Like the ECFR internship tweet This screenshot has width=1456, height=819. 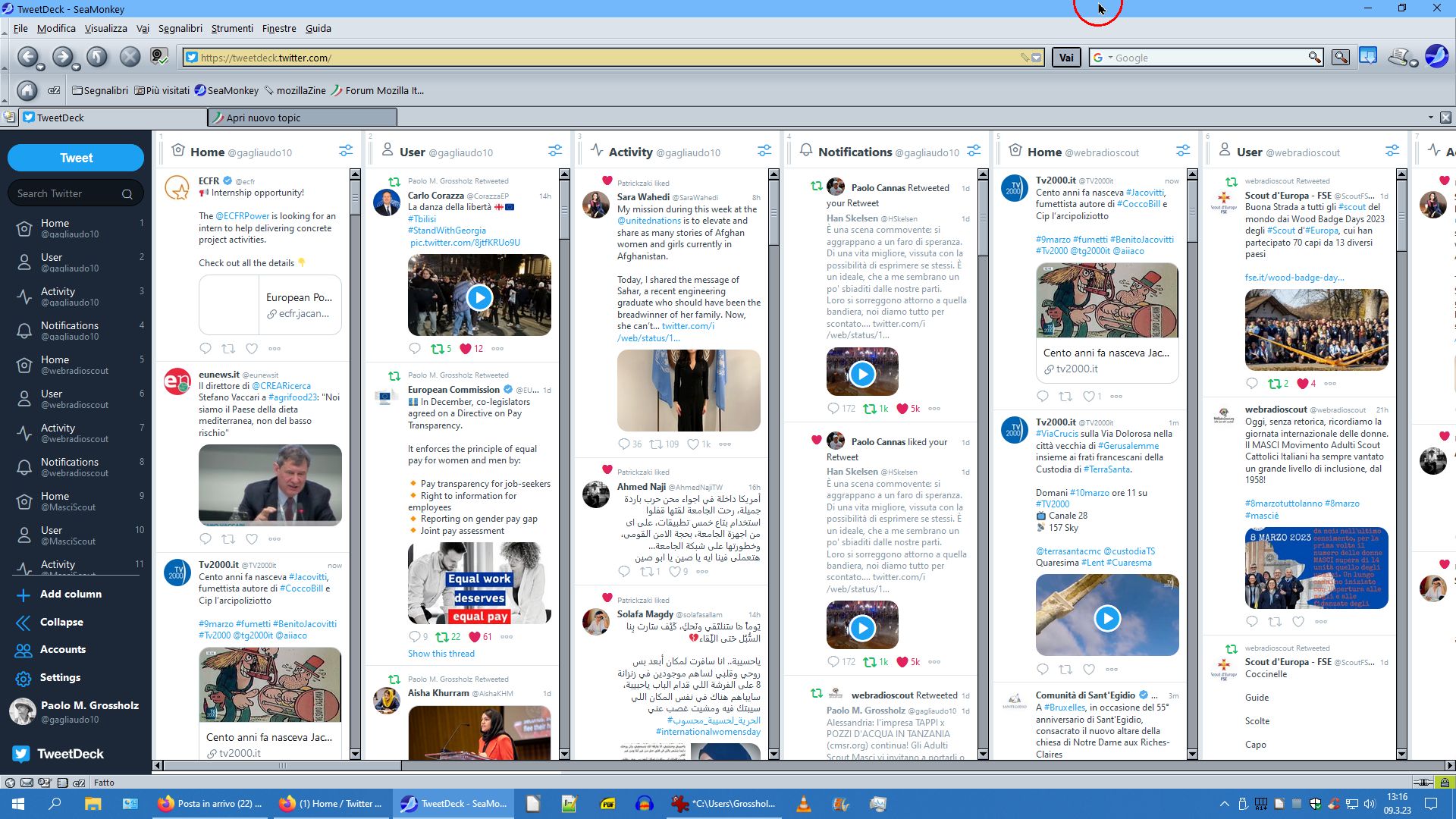[x=252, y=349]
